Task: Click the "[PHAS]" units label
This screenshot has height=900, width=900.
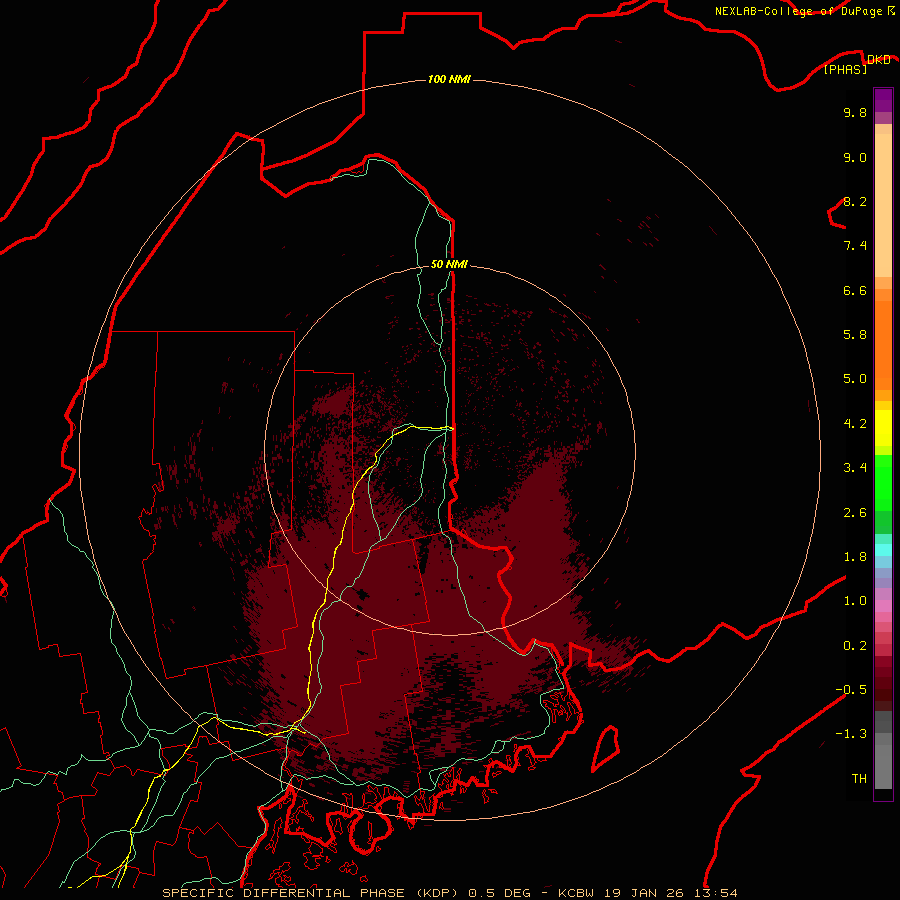Action: [x=845, y=69]
